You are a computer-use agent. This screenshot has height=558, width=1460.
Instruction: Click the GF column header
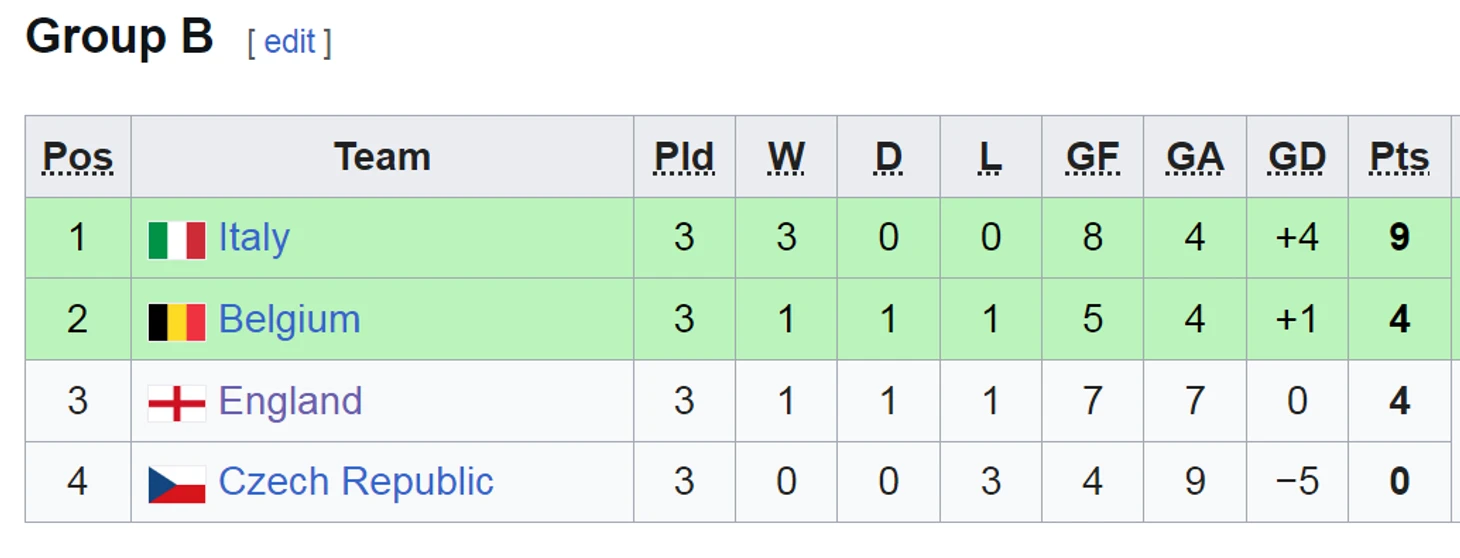click(1092, 157)
